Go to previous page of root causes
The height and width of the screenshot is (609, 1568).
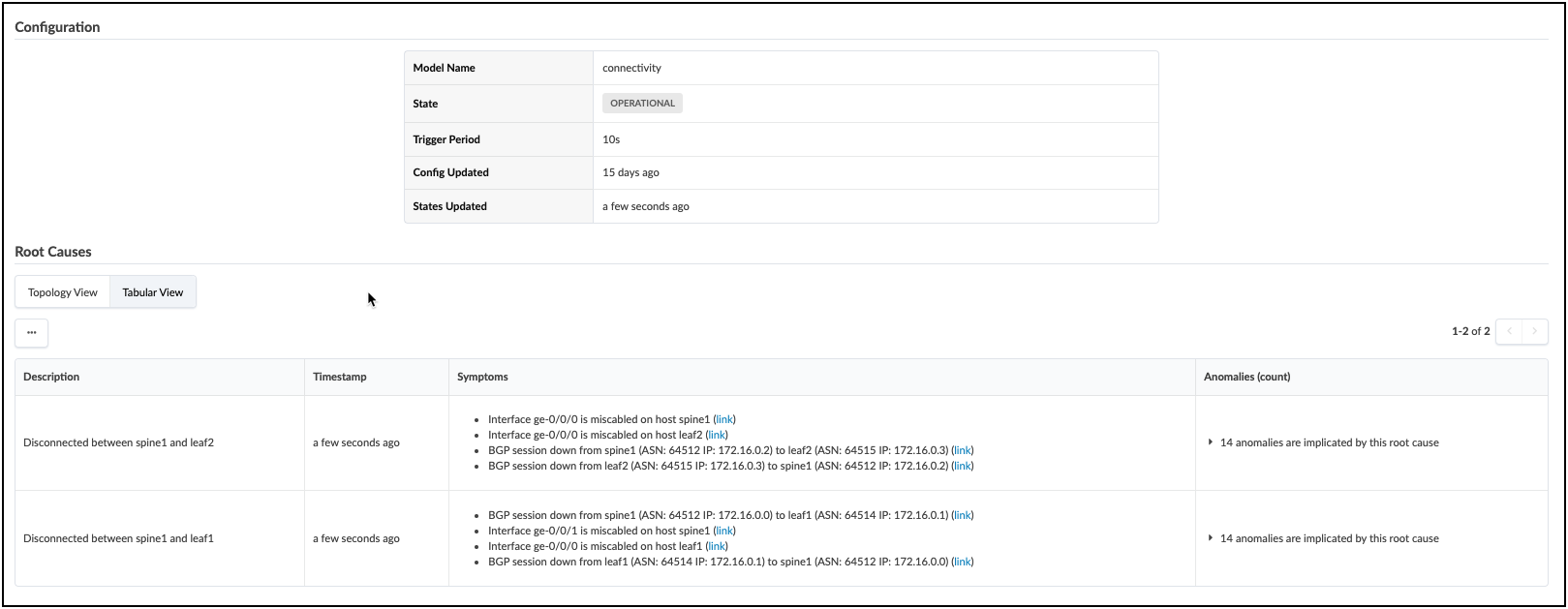1509,331
